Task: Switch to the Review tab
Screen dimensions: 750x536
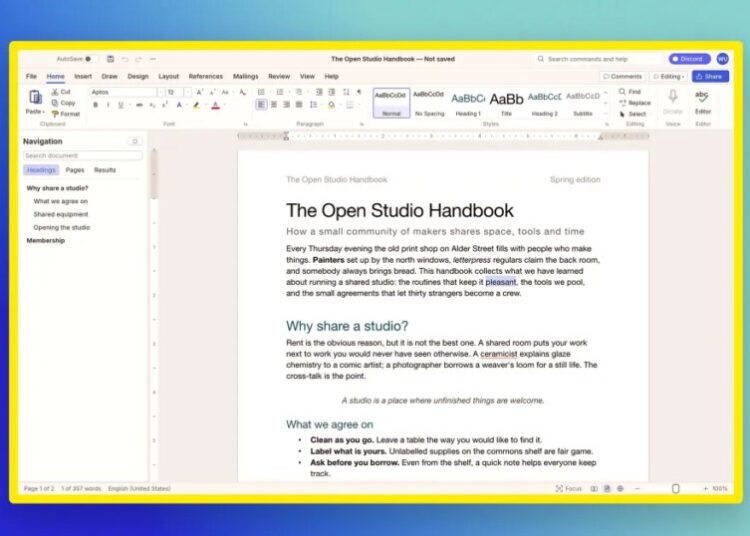Action: tap(279, 77)
